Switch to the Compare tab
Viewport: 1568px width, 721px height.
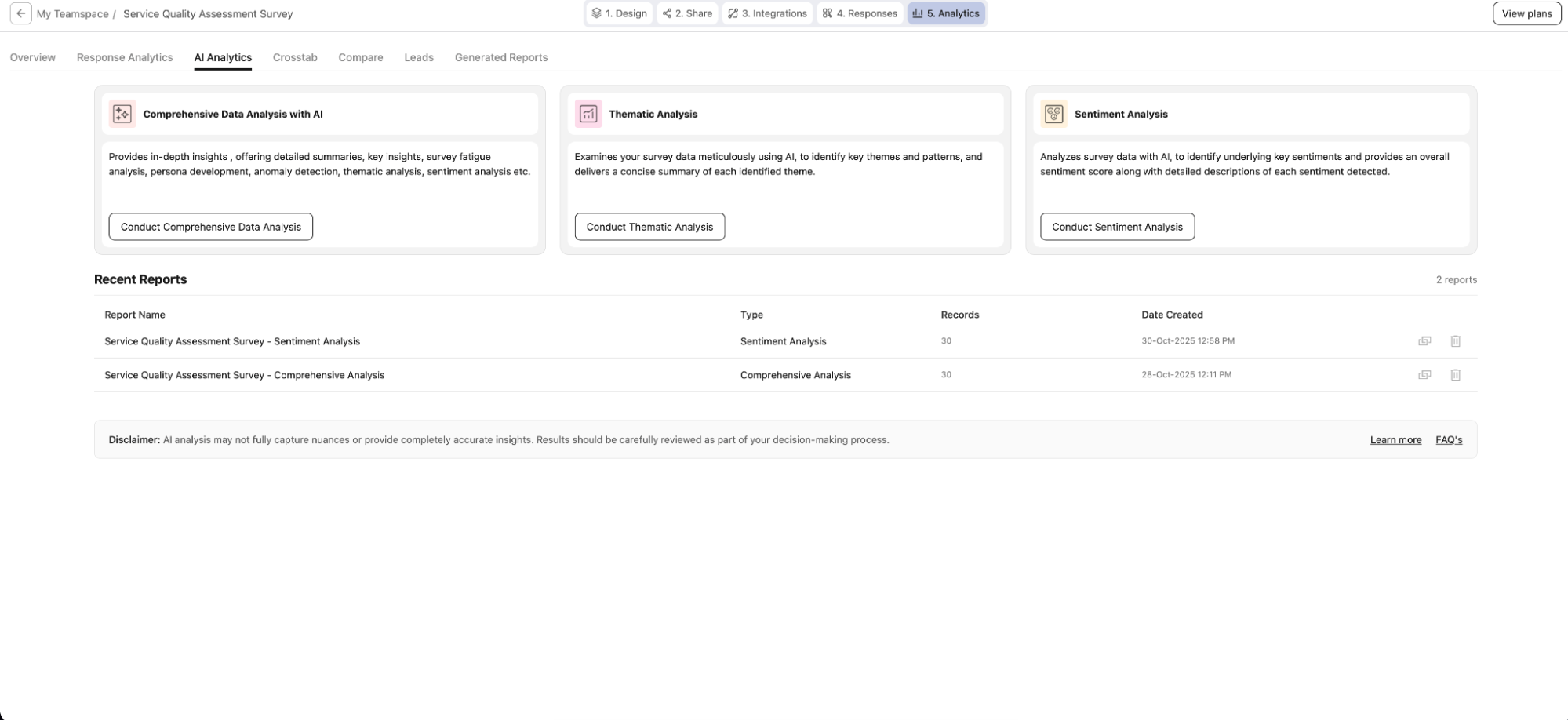click(360, 57)
